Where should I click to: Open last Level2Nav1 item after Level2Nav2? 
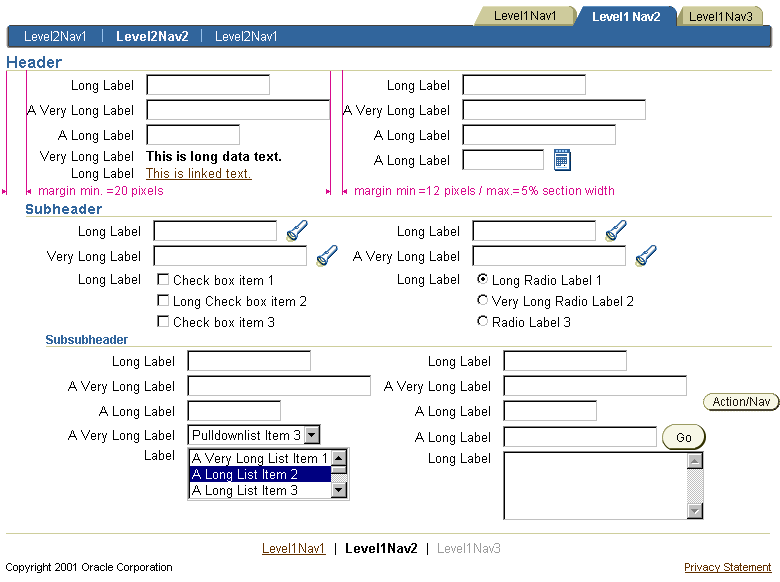click(x=246, y=36)
